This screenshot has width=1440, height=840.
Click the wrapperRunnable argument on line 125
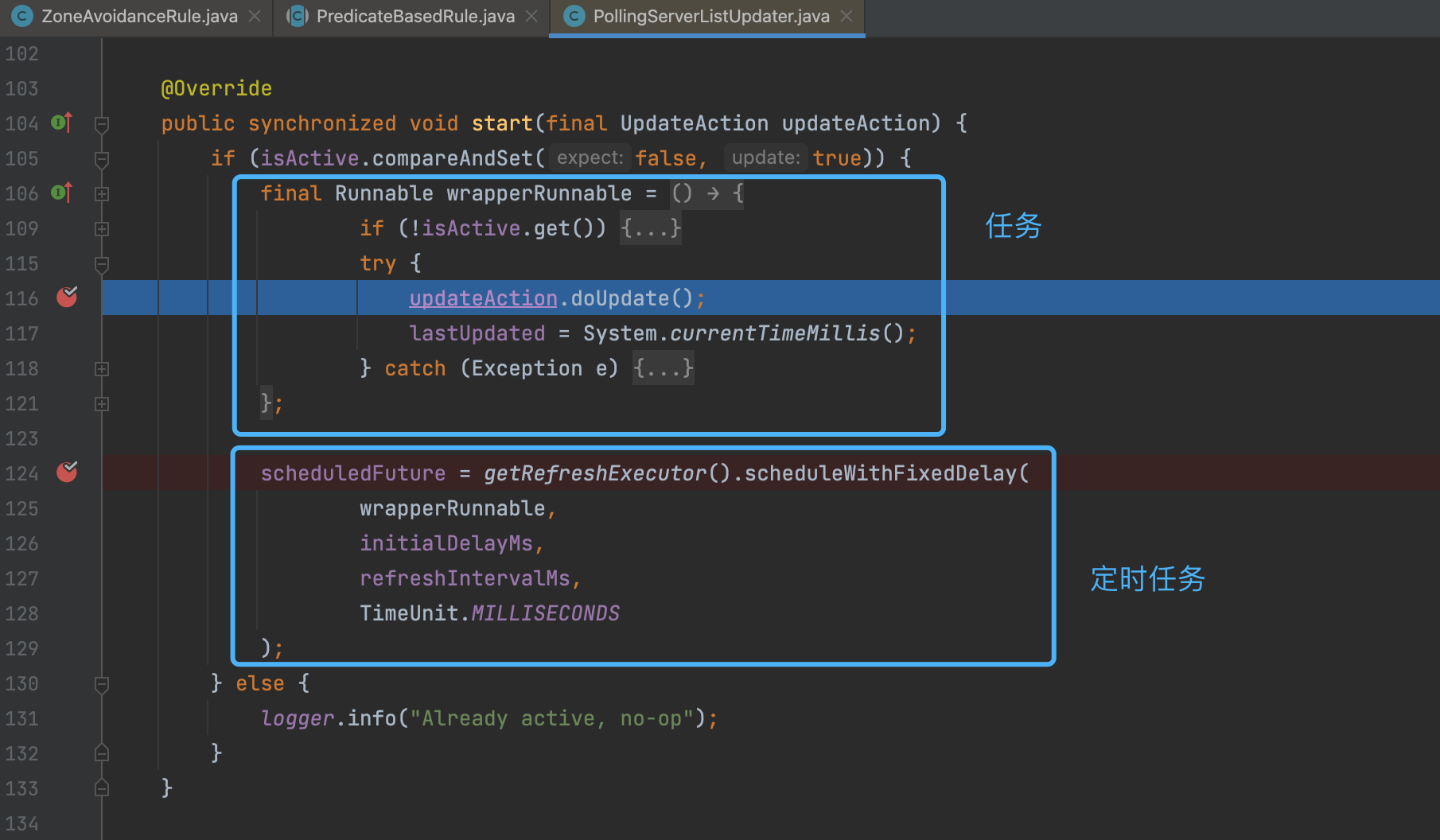[452, 508]
